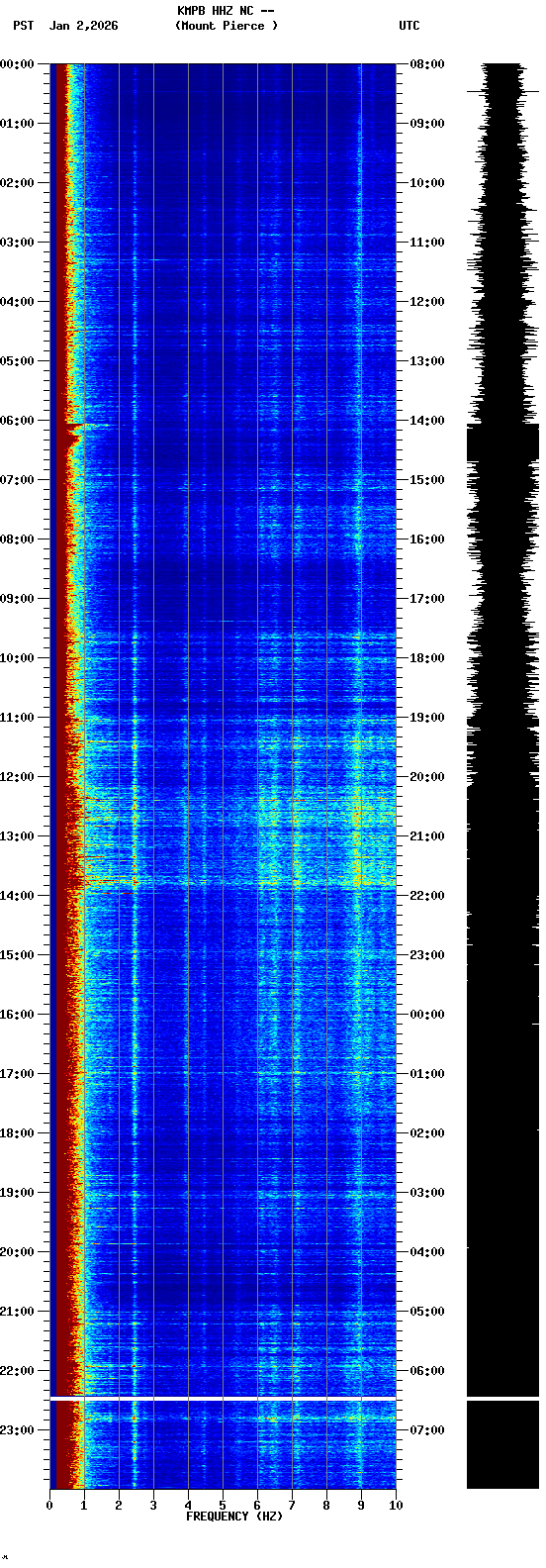The width and height of the screenshot is (546, 1568).
Task: Click the 'UTC' timezone label
Action: tap(409, 26)
